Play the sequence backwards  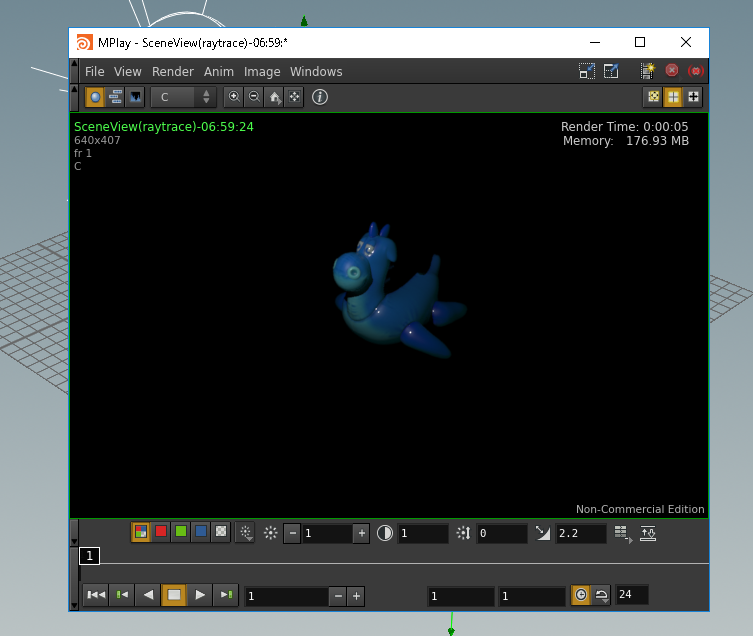[148, 595]
